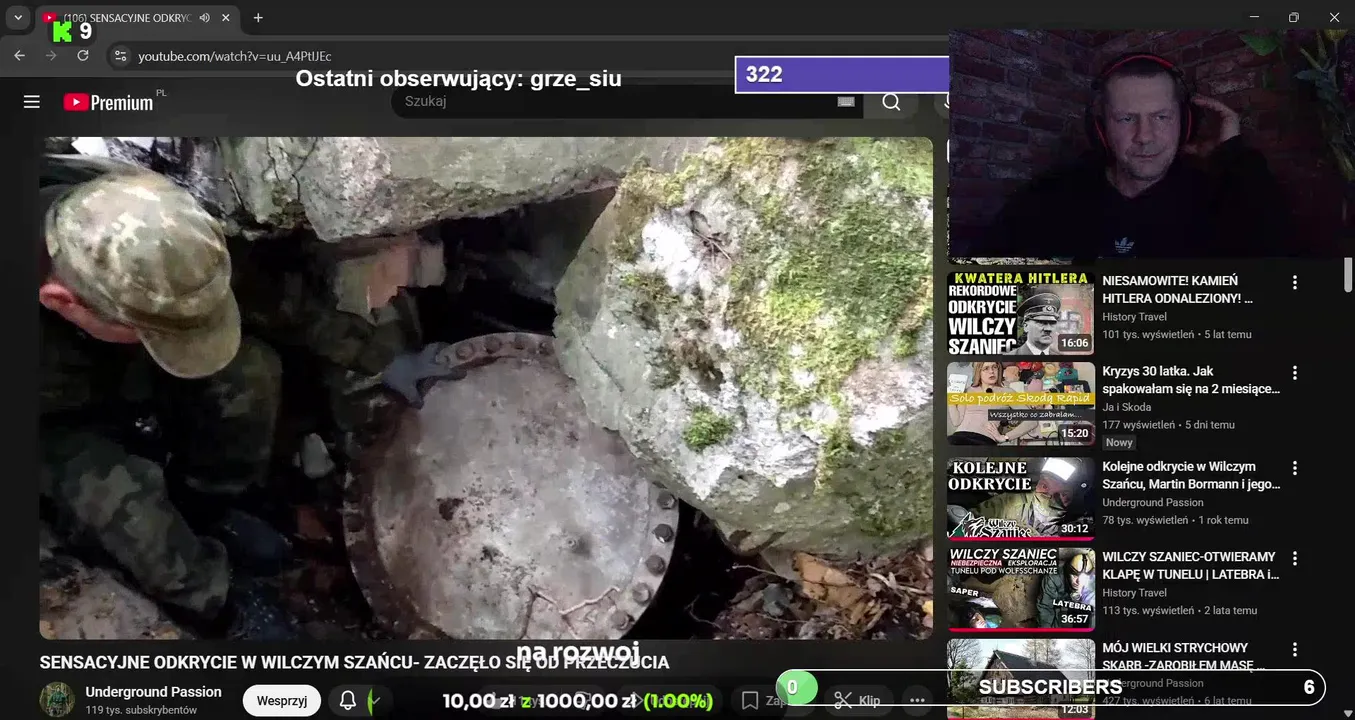Open Wilczy Szaniec tunnel thumbnail 36:57
The image size is (1355, 720).
point(1021,588)
